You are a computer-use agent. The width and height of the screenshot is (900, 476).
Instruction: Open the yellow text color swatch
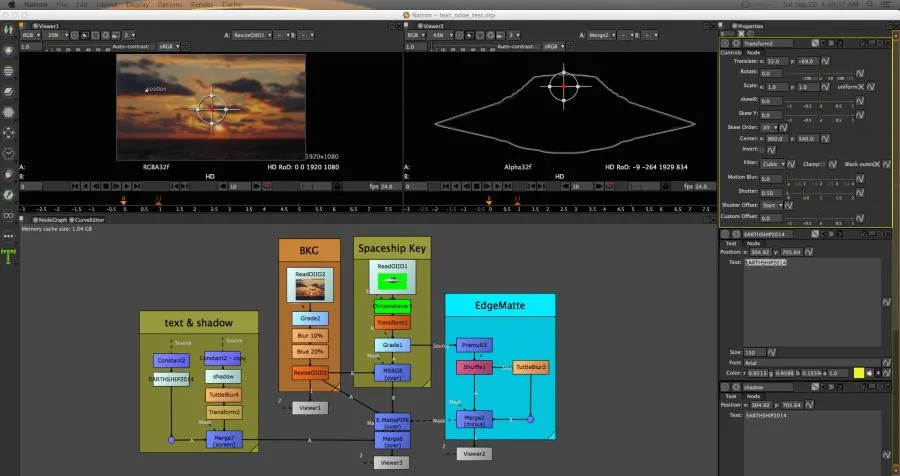(x=858, y=373)
